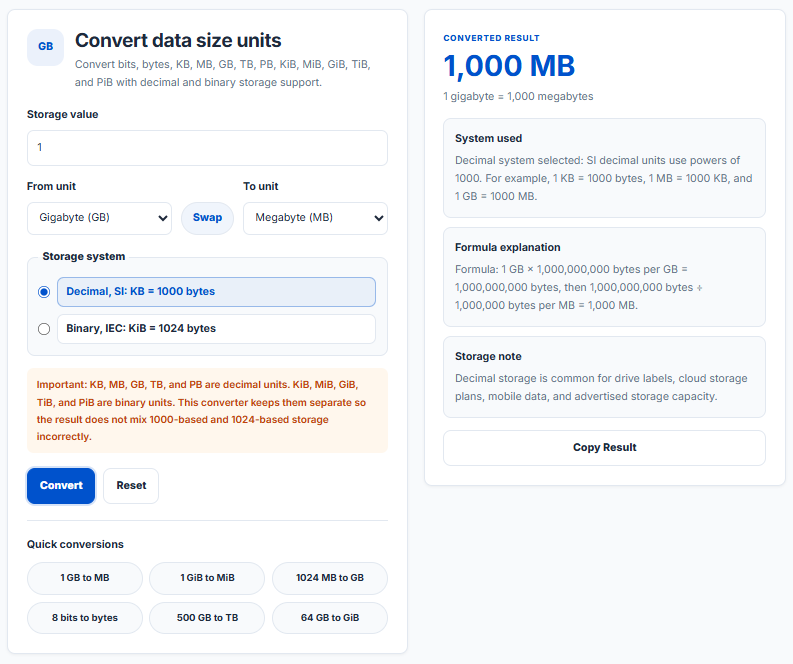
Task: Click the 'CONVERTED RESULT' label
Action: (x=492, y=38)
